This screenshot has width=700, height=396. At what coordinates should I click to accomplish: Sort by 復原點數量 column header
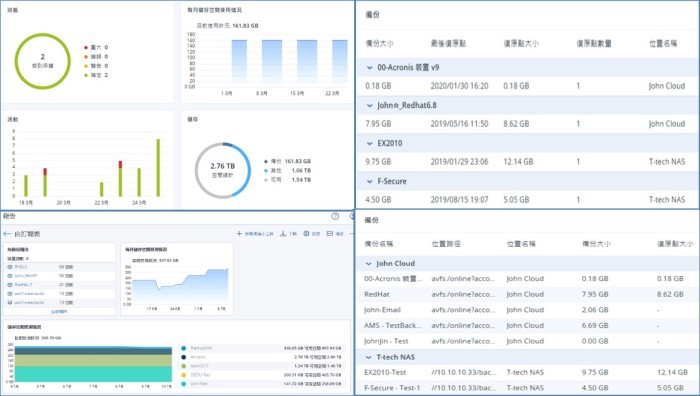594,43
